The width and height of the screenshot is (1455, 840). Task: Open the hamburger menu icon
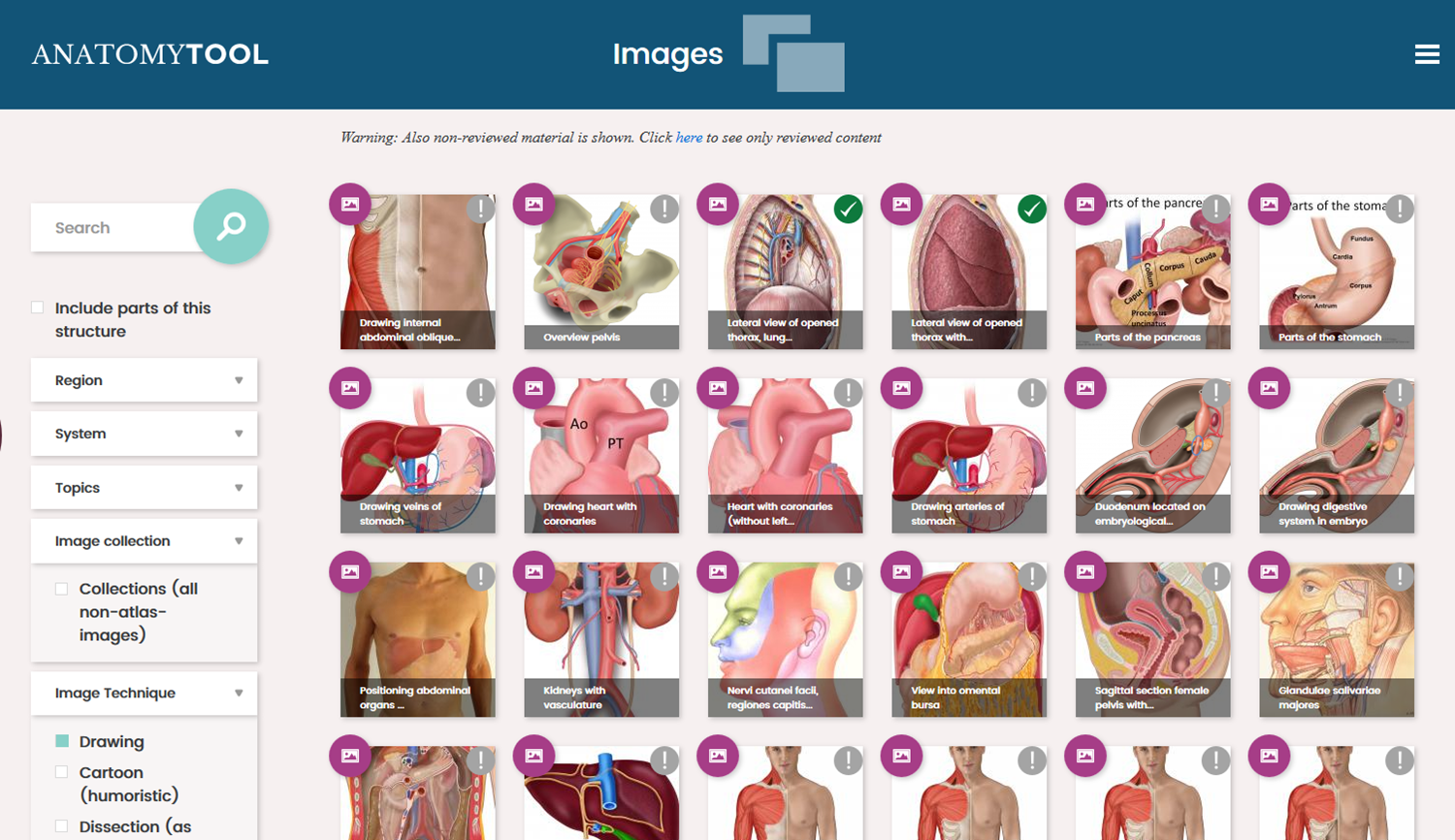[1427, 54]
